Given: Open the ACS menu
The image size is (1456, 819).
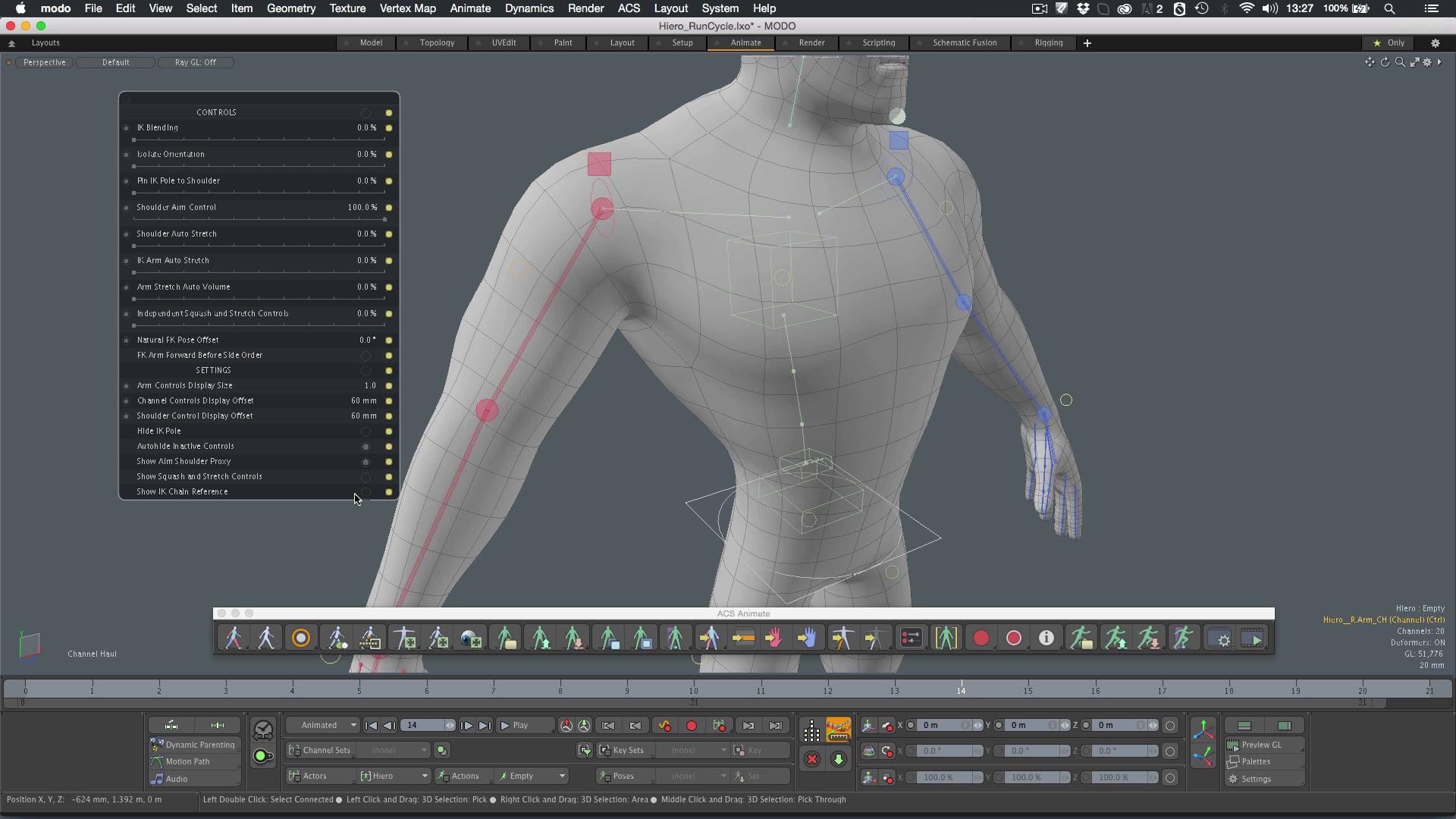Looking at the screenshot, I should pyautogui.click(x=629, y=8).
